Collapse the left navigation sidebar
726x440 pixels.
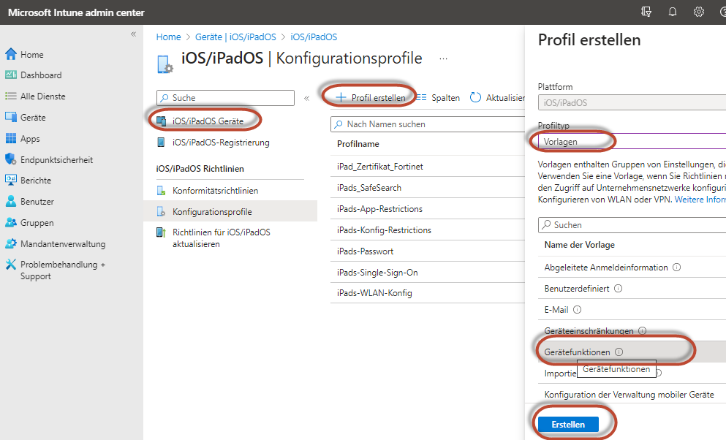tap(133, 34)
